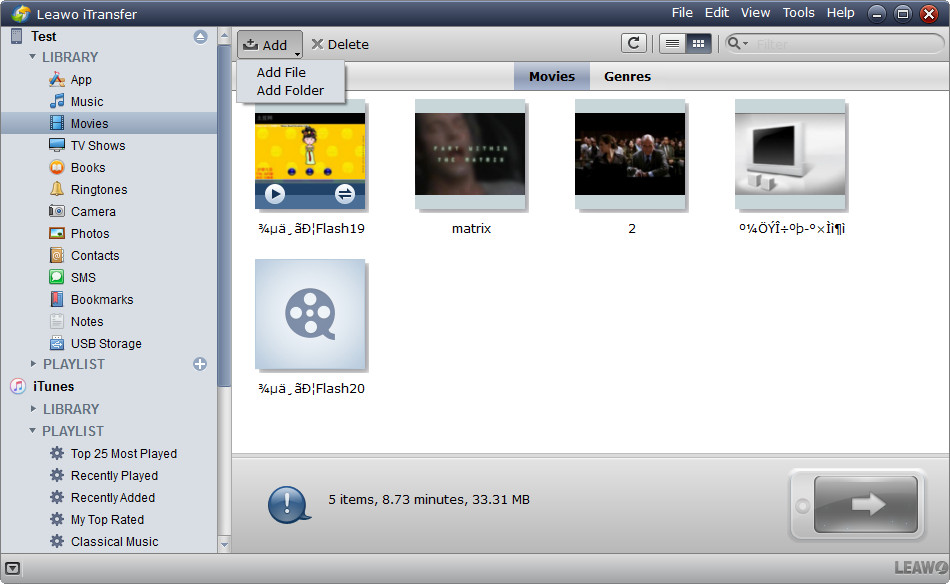
Task: Switch to list view
Action: (672, 44)
